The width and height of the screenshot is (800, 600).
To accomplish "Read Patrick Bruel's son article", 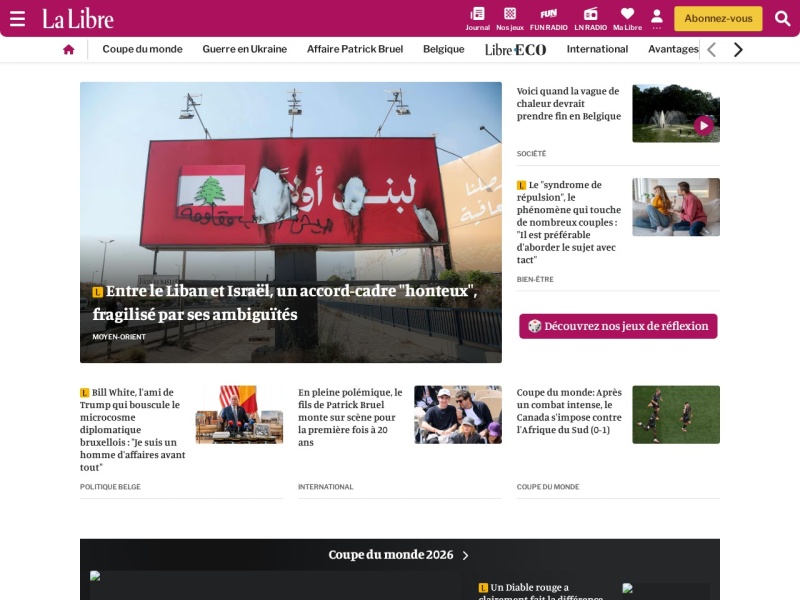I will click(350, 417).
